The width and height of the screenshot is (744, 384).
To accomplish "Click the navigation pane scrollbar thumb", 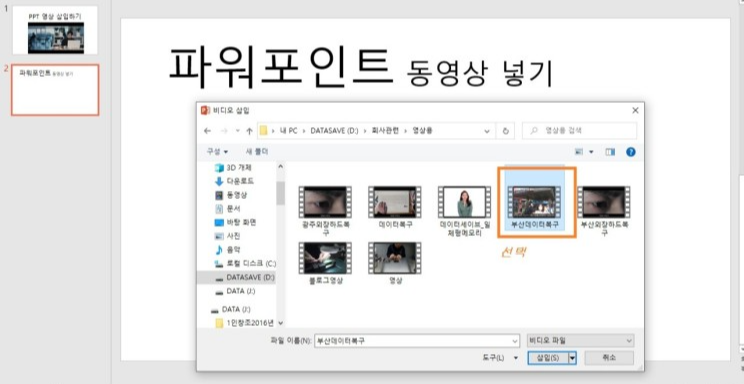I will (280, 193).
